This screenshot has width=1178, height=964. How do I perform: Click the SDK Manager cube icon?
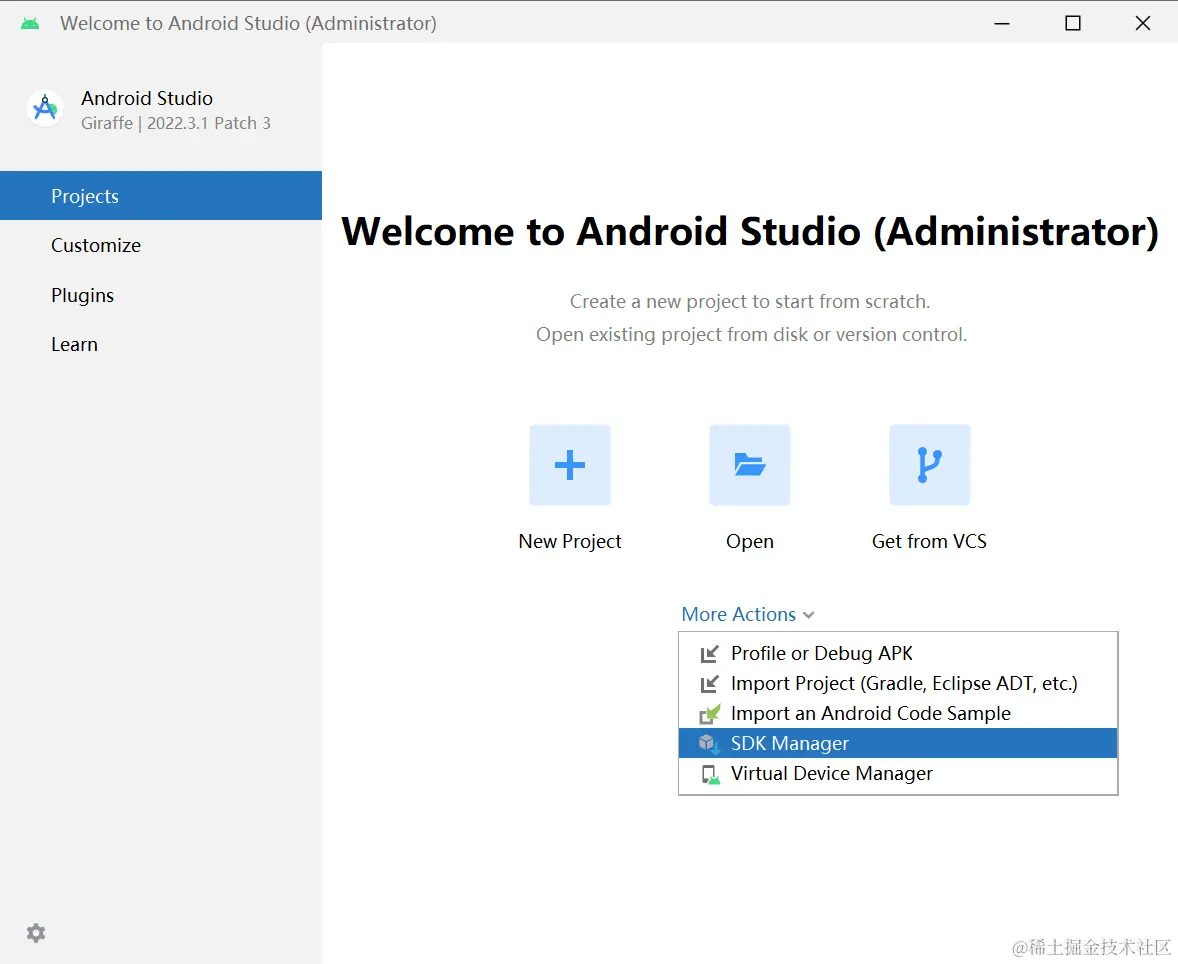click(709, 744)
